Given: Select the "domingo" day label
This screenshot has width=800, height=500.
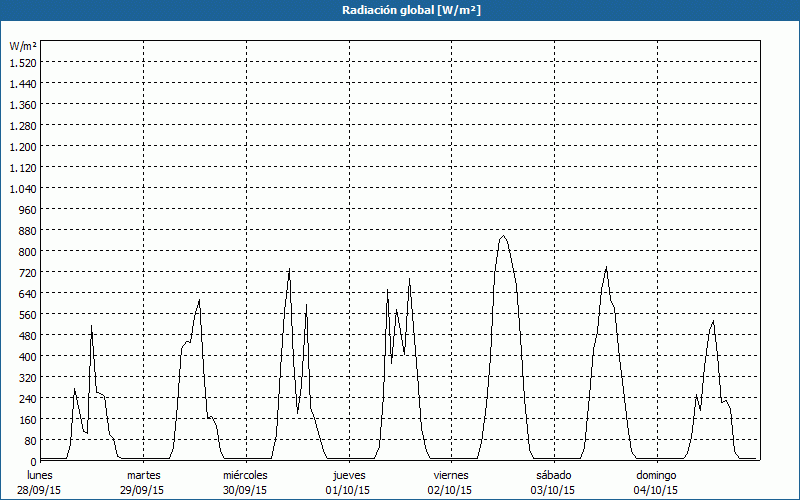Looking at the screenshot, I should (656, 475).
